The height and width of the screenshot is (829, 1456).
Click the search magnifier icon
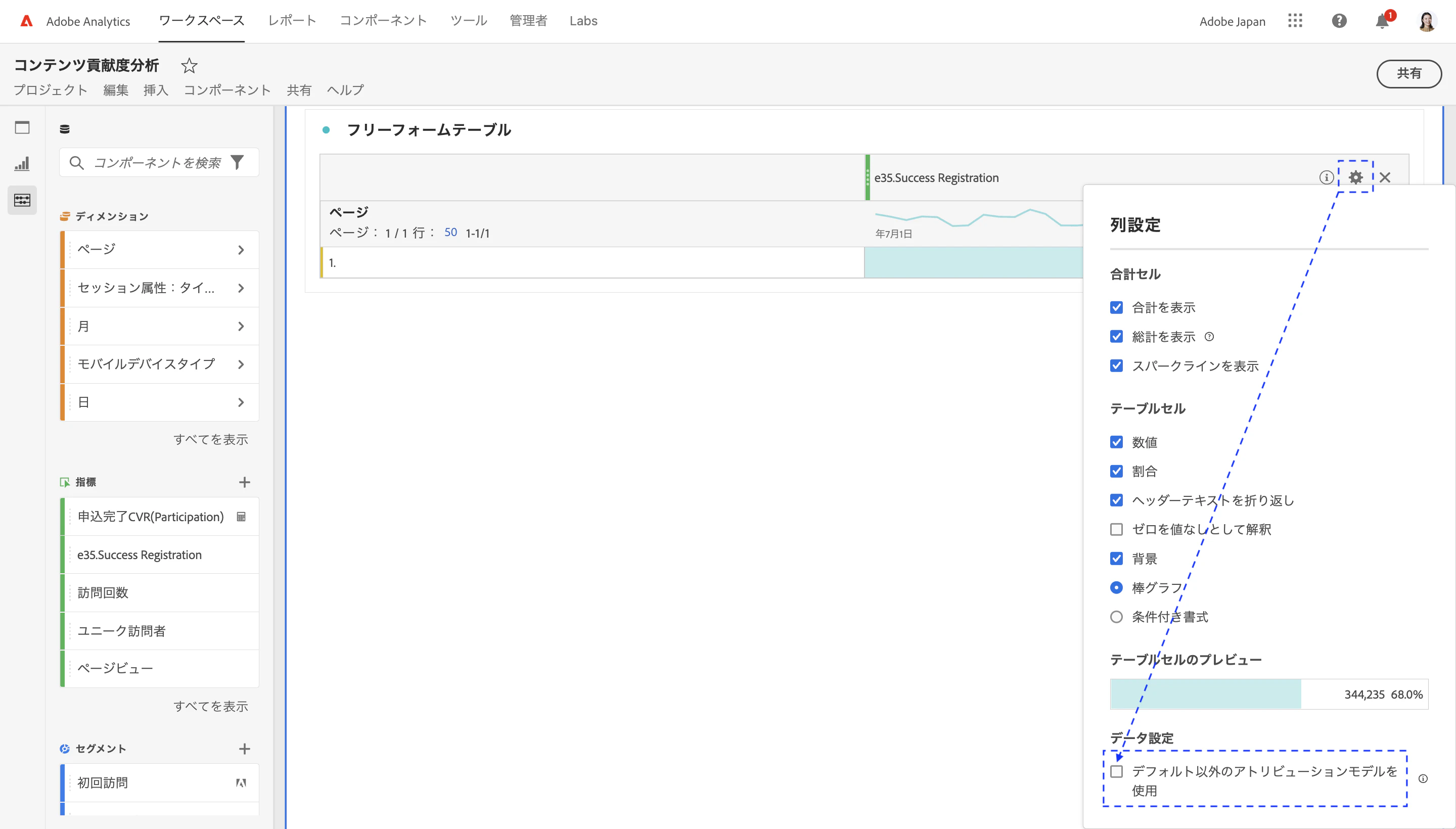pos(77,163)
